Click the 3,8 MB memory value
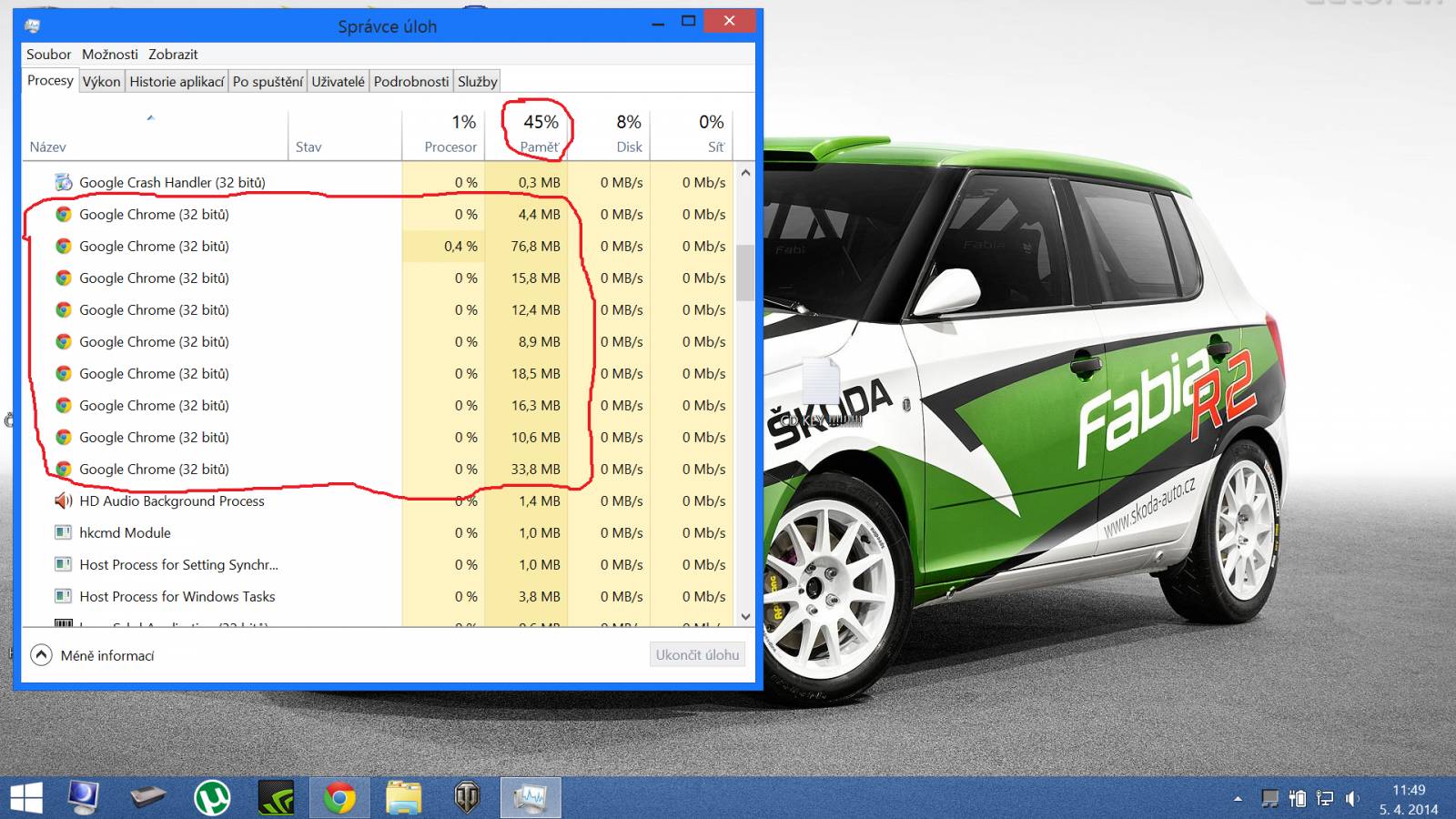Image resolution: width=1456 pixels, height=819 pixels. 539,596
